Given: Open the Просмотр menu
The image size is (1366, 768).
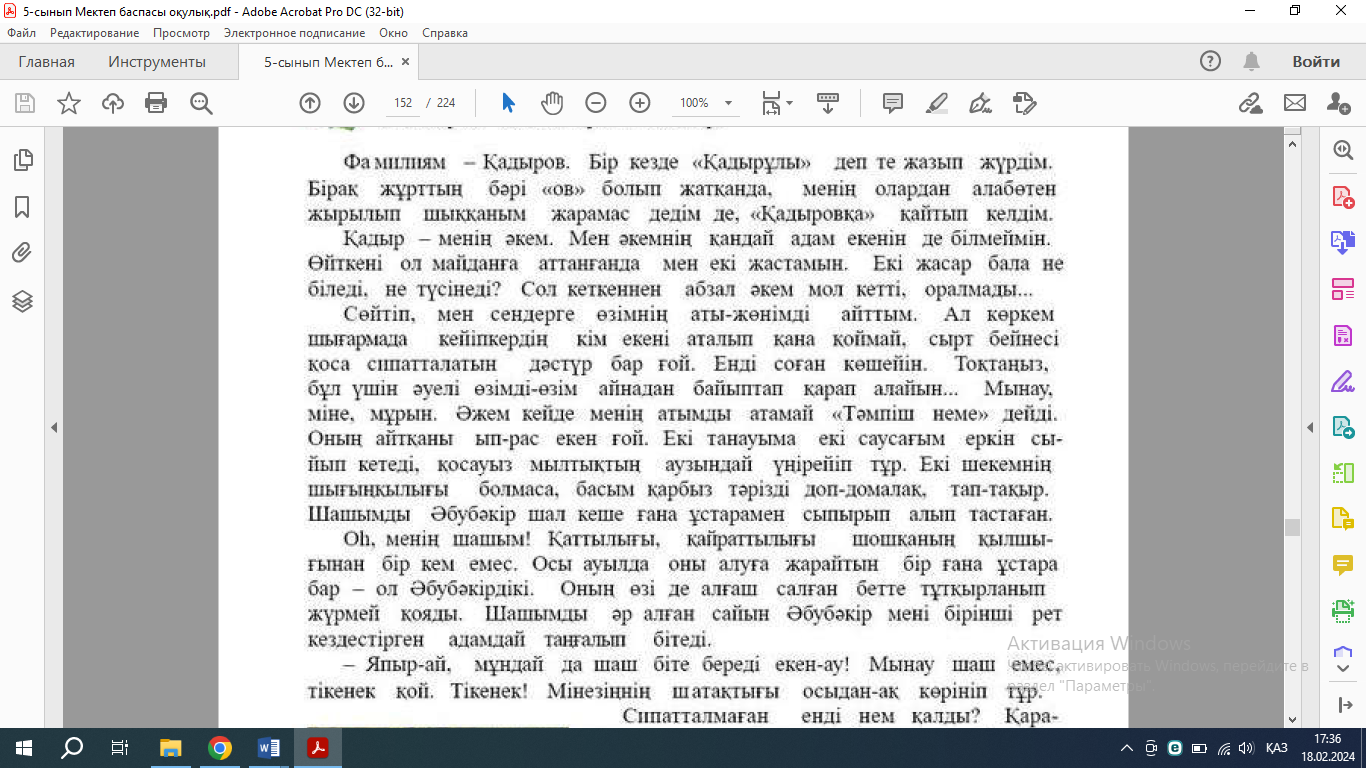Looking at the screenshot, I should pyautogui.click(x=182, y=33).
